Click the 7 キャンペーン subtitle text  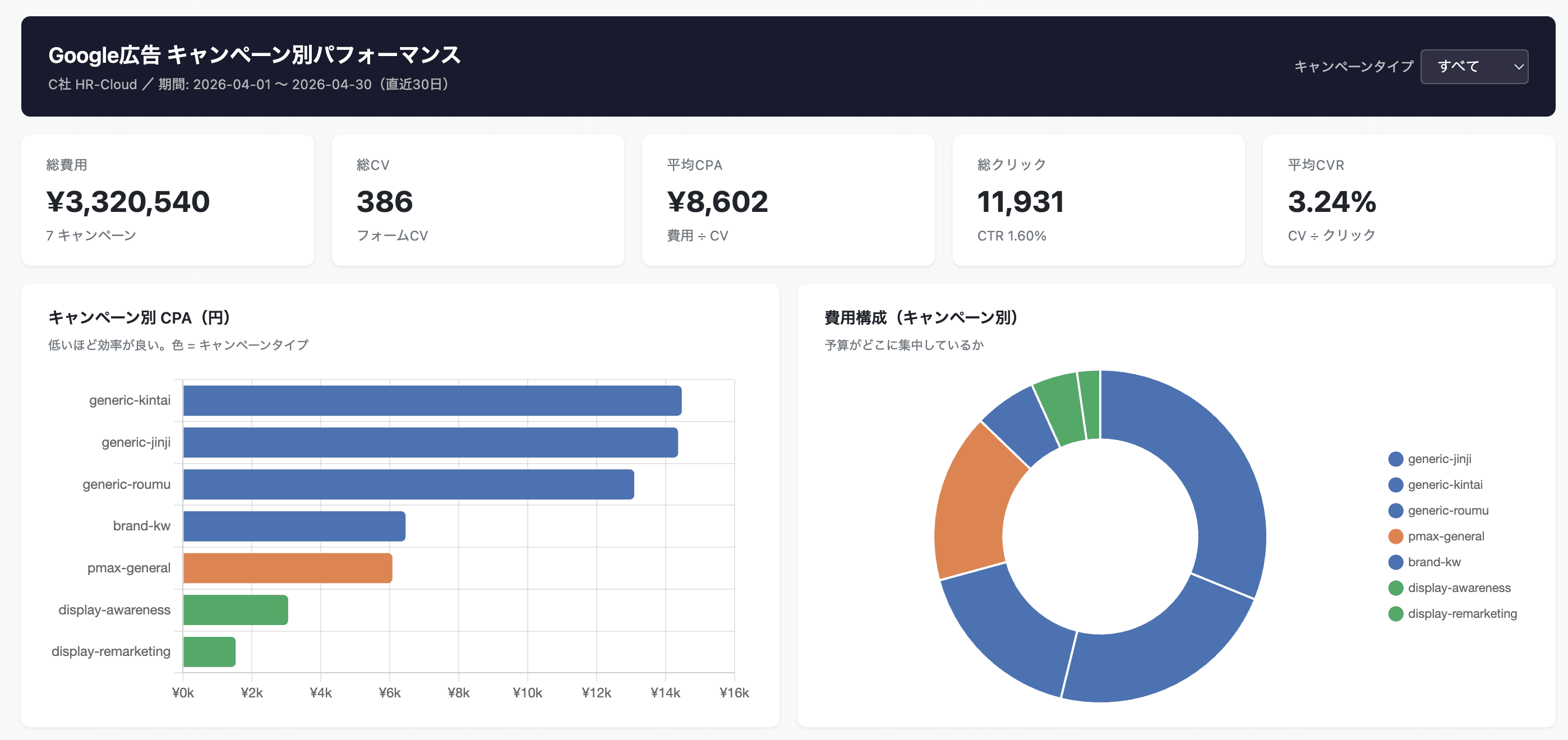pyautogui.click(x=91, y=235)
